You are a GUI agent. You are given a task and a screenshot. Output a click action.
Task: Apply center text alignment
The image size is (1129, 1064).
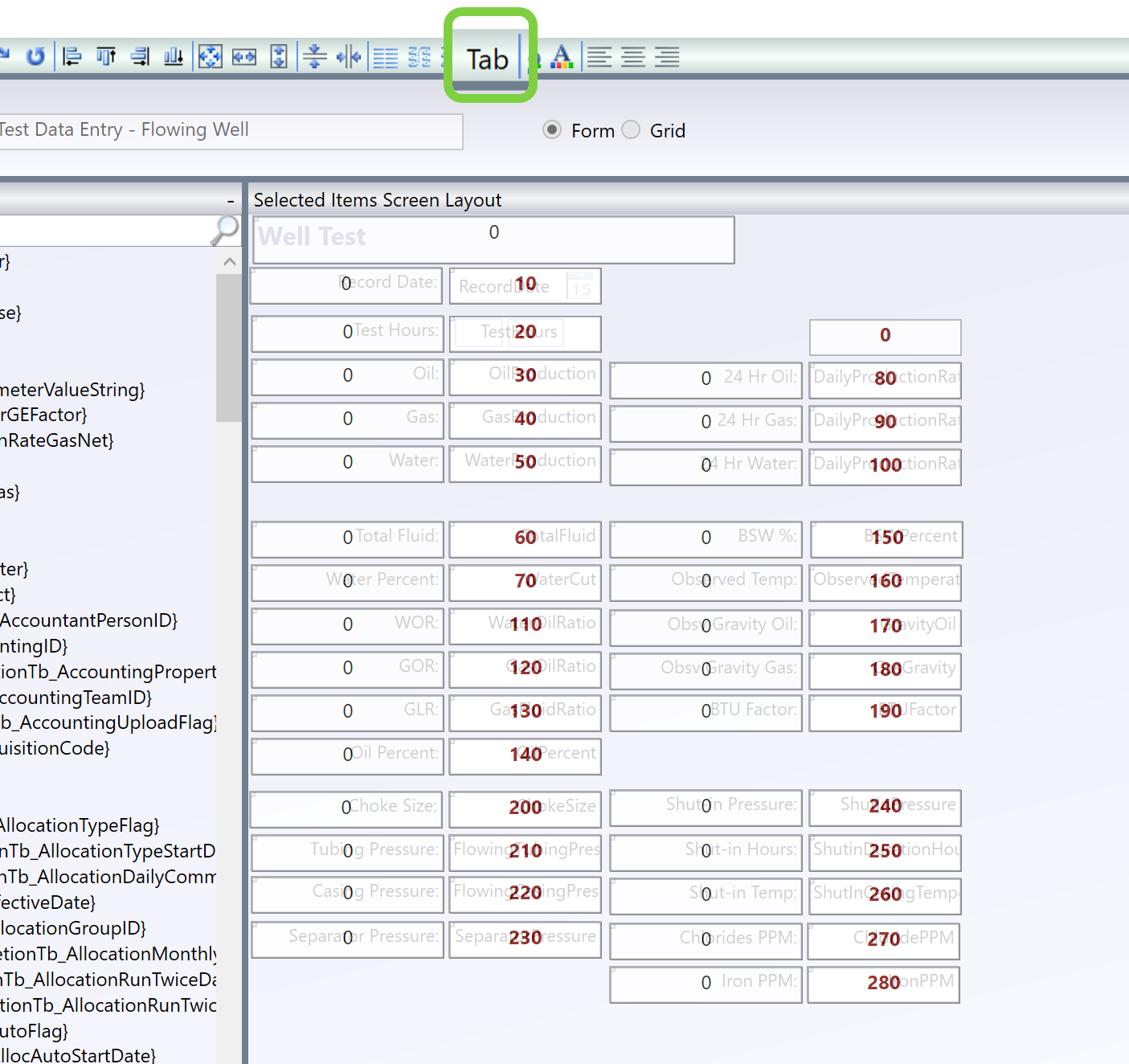coord(633,57)
